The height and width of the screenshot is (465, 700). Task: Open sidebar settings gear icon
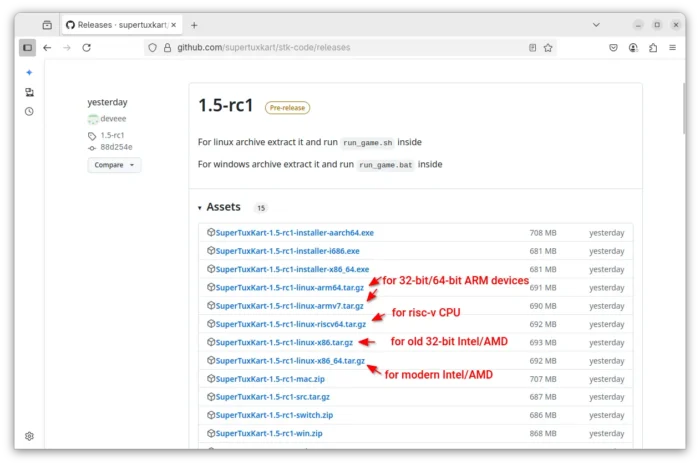coord(29,436)
